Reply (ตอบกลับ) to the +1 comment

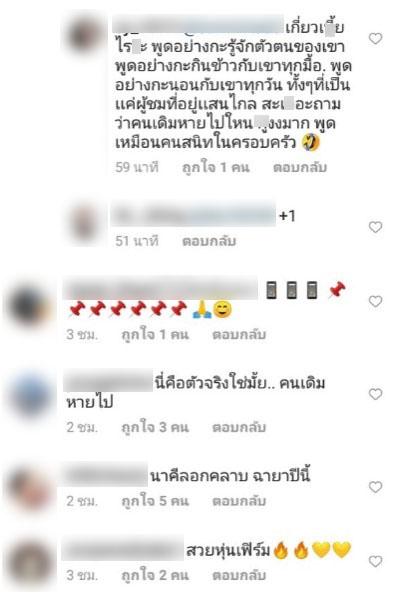click(x=209, y=241)
